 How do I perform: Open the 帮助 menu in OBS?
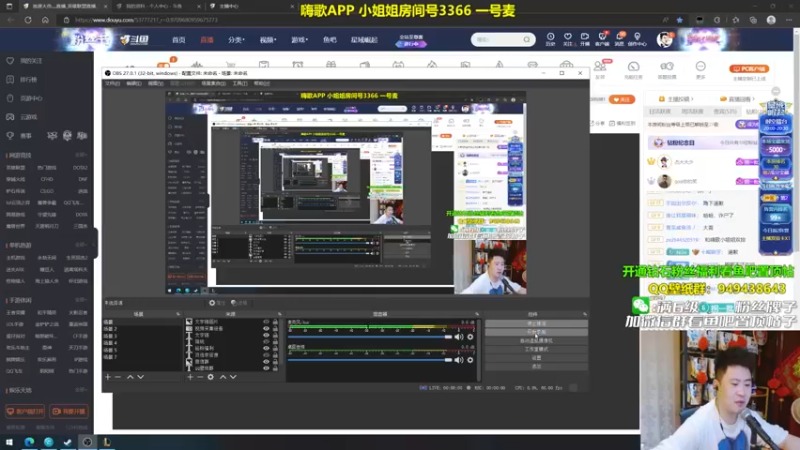pyautogui.click(x=262, y=83)
